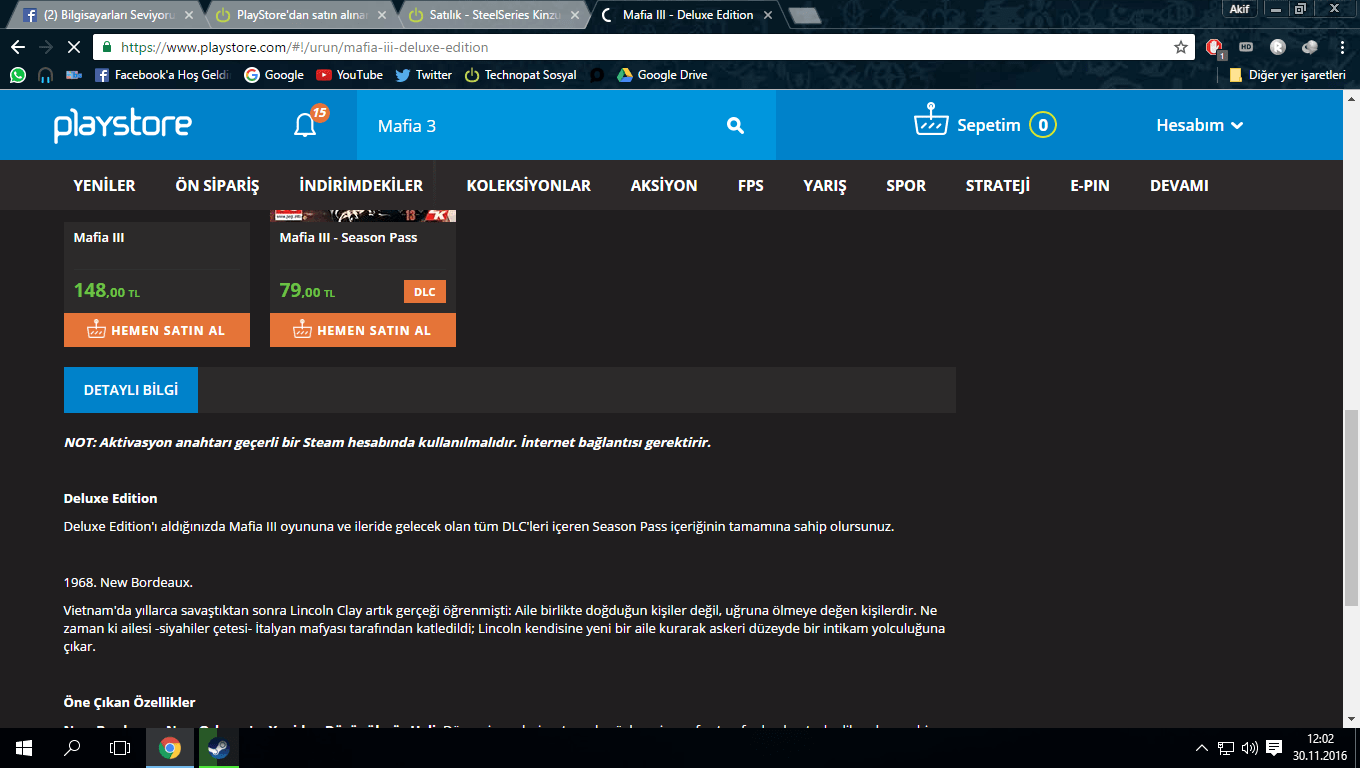Click the cloud-shaped extension icon
This screenshot has height=768, width=1360.
[x=1309, y=47]
